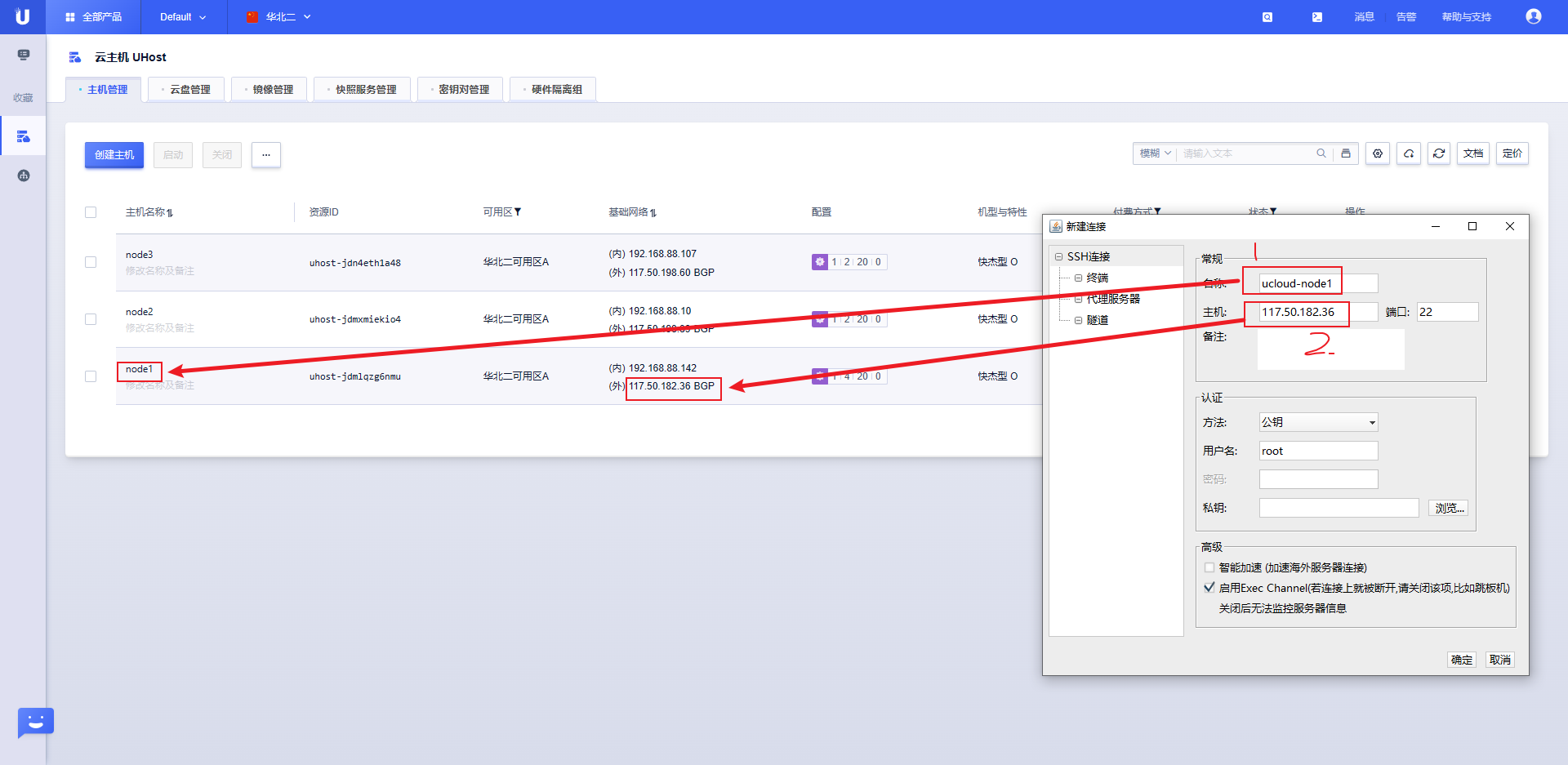Switch to 密钥对管理 tab
This screenshot has width=1568, height=765.
click(x=461, y=90)
